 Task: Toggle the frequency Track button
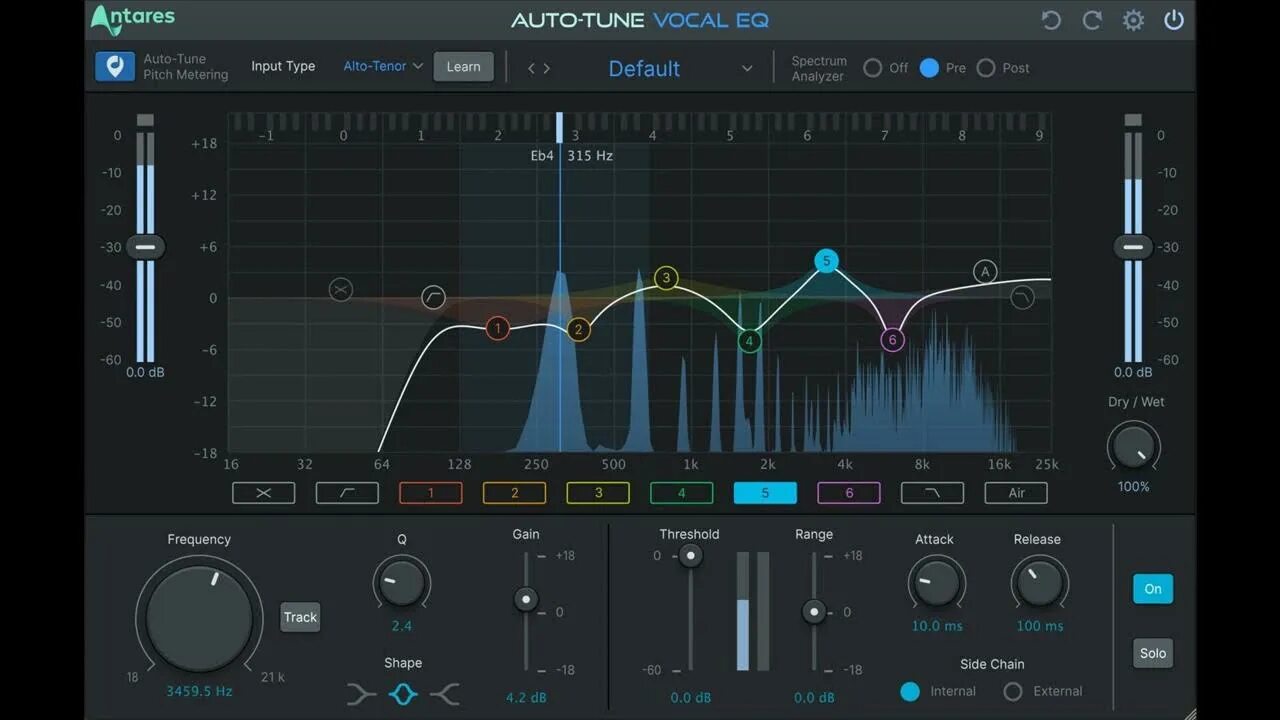pyautogui.click(x=300, y=617)
